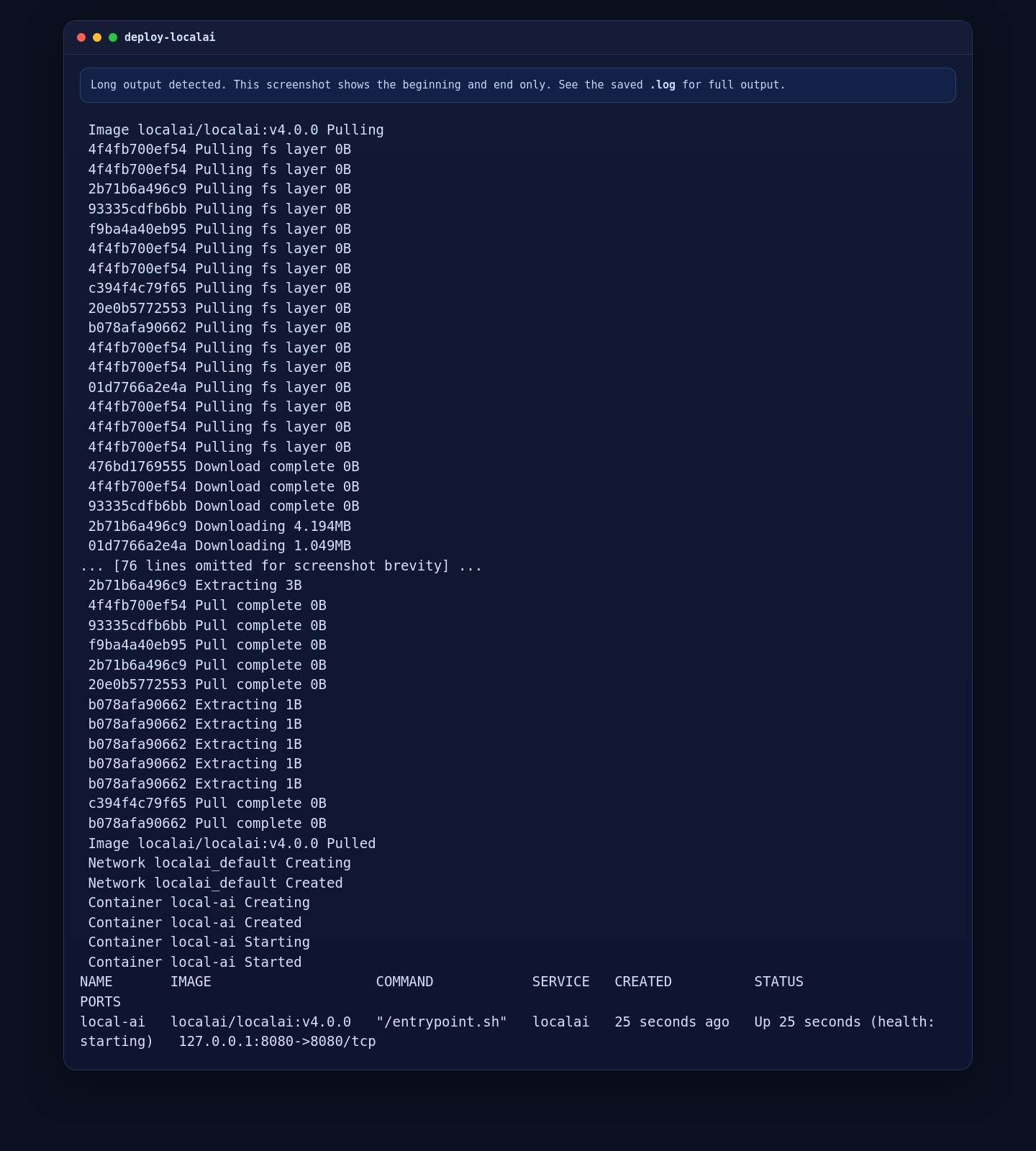Select line 'b078afa90662 Pulling fs layer 0B'
1036x1151 pixels.
pos(219,328)
